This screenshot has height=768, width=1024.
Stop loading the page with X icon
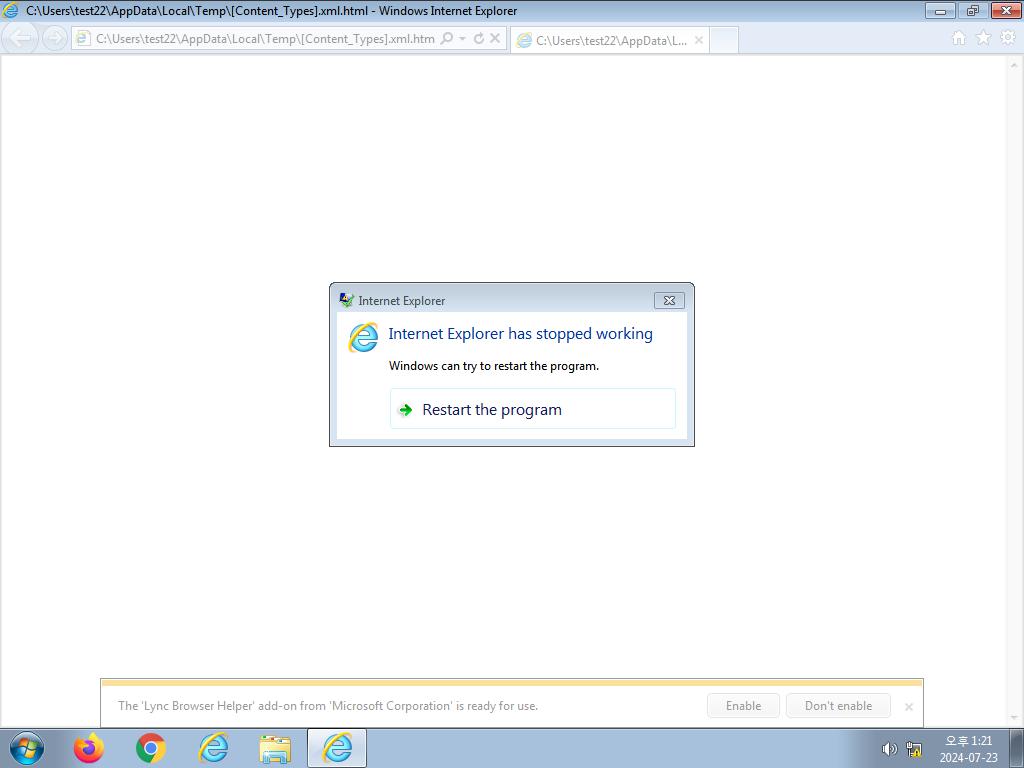point(495,39)
